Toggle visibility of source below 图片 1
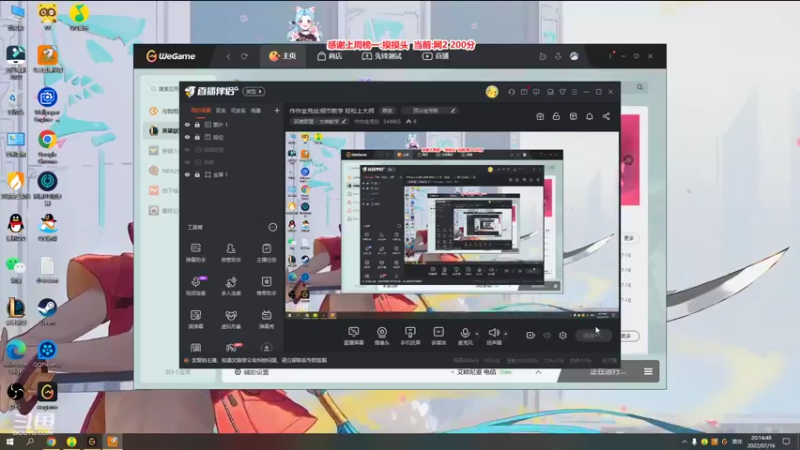 pos(187,137)
